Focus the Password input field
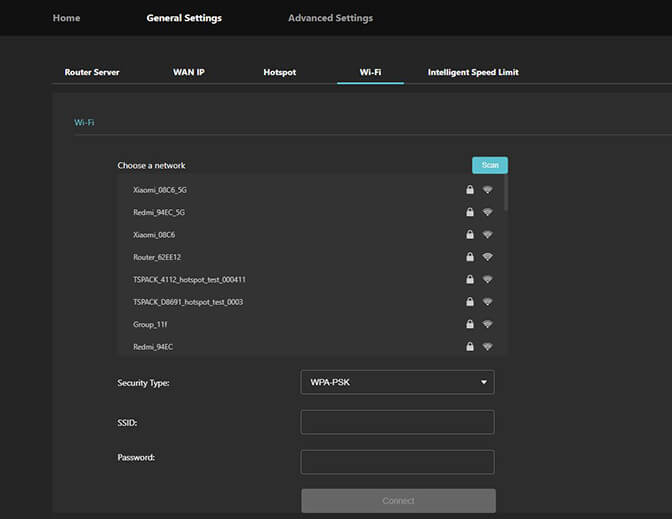 (397, 462)
